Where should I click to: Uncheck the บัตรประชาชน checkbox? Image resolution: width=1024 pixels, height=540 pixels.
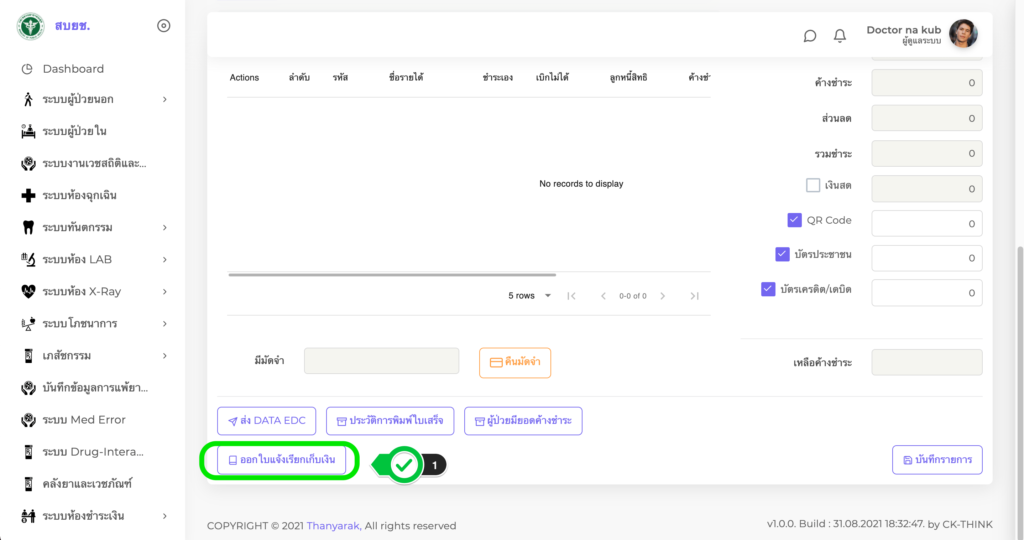(x=782, y=254)
